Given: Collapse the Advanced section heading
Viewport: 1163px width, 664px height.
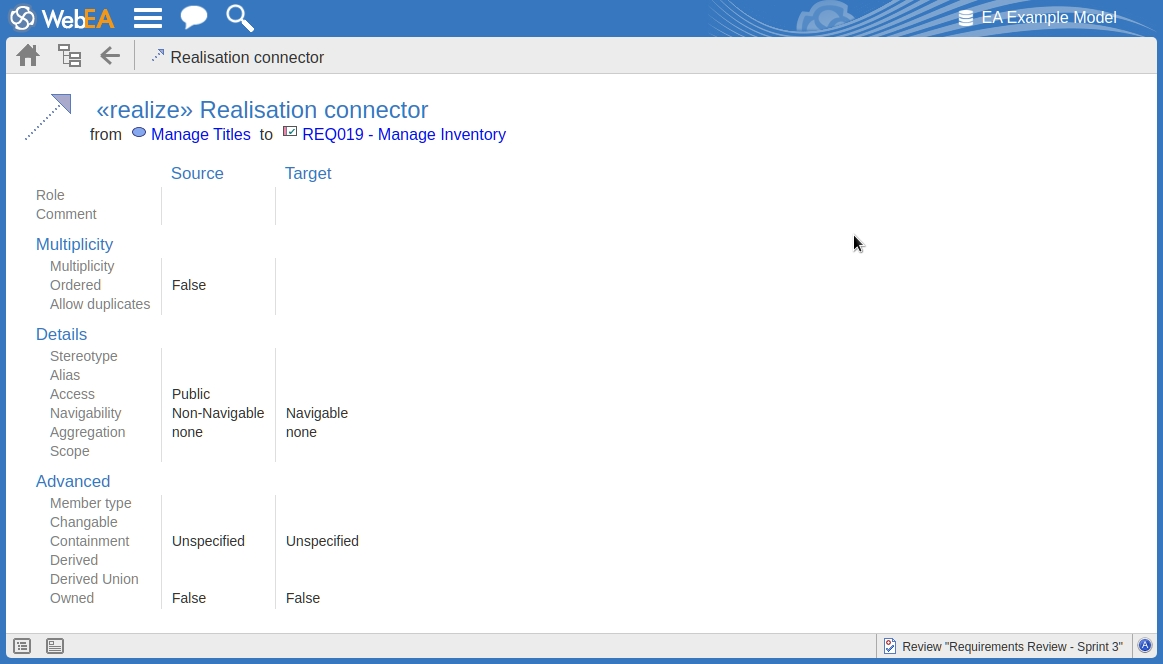Looking at the screenshot, I should (x=73, y=481).
